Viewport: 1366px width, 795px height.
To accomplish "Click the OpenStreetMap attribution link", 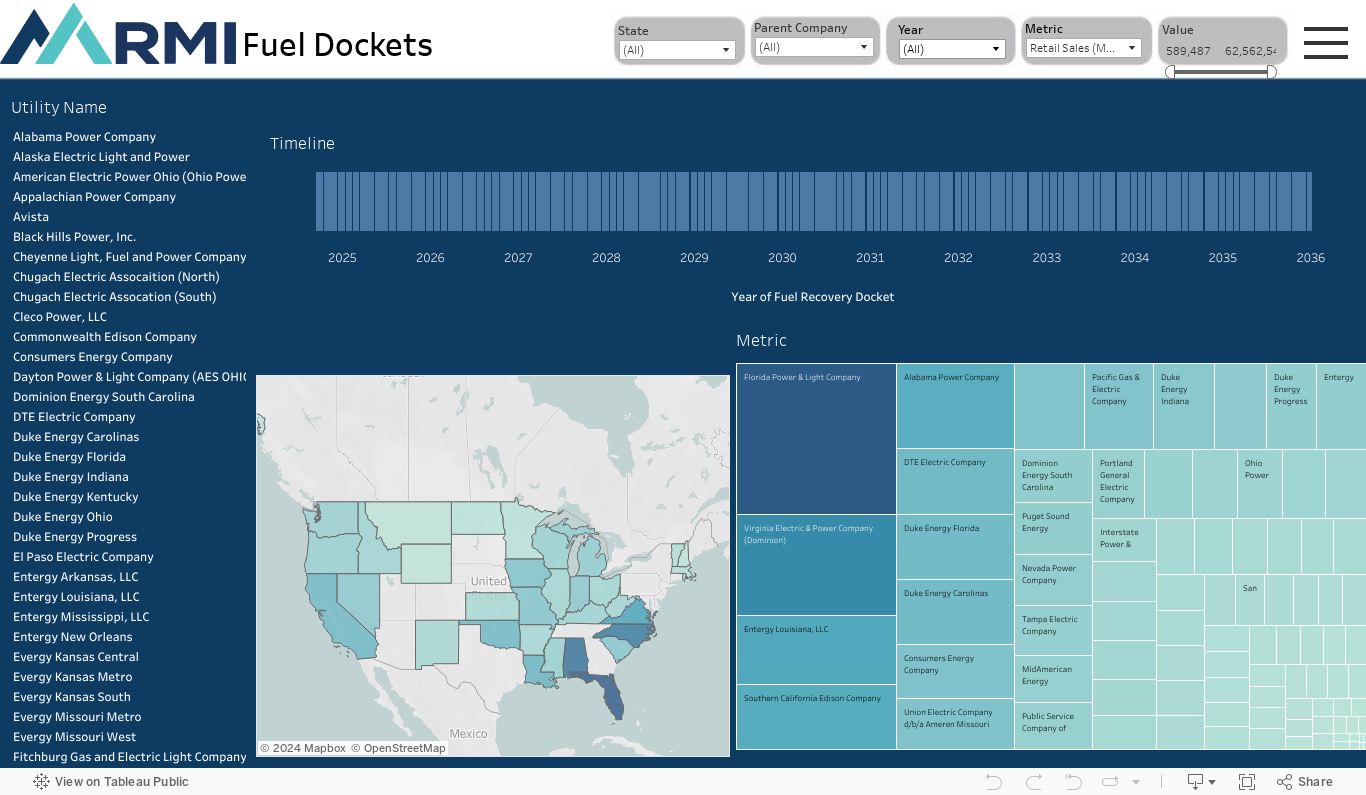I will (398, 748).
